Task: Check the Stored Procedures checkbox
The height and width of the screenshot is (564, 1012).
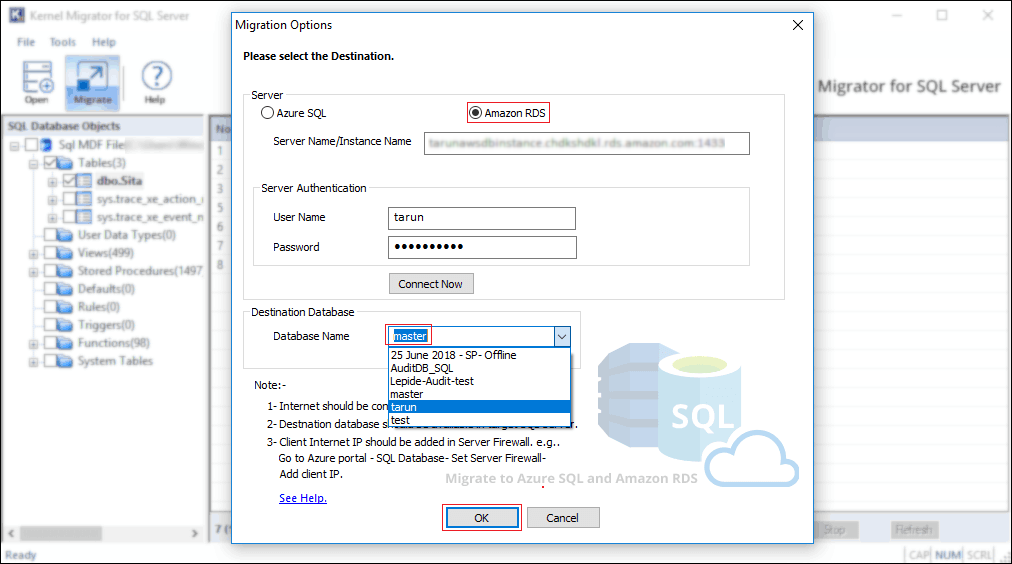Action: coord(50,271)
